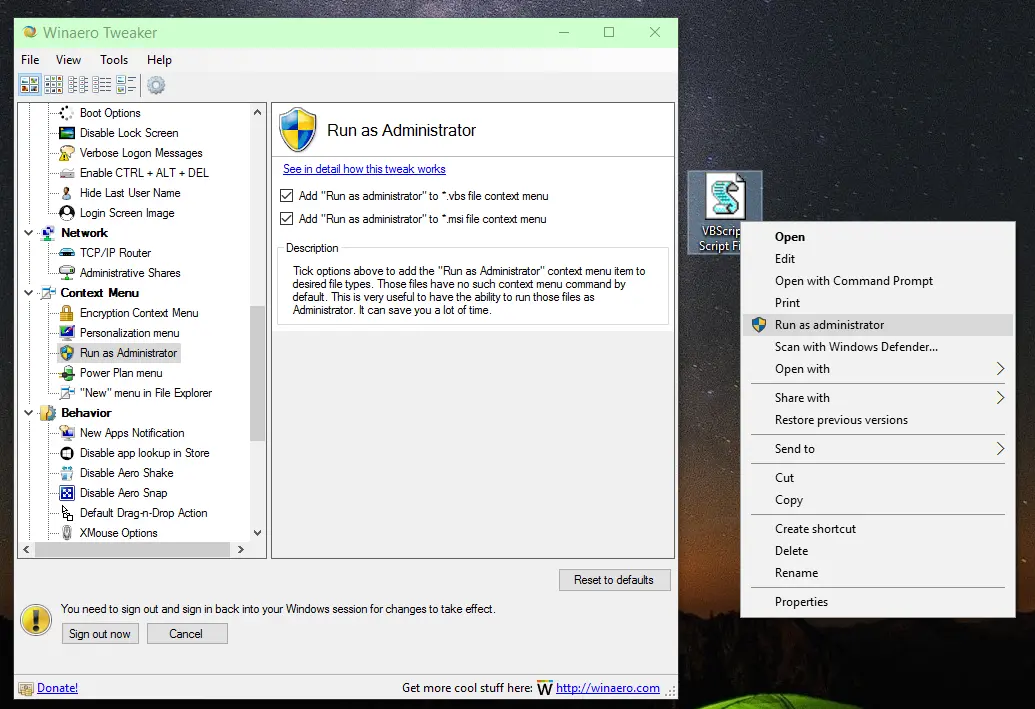
Task: Click the Sign out now button
Action: click(100, 634)
